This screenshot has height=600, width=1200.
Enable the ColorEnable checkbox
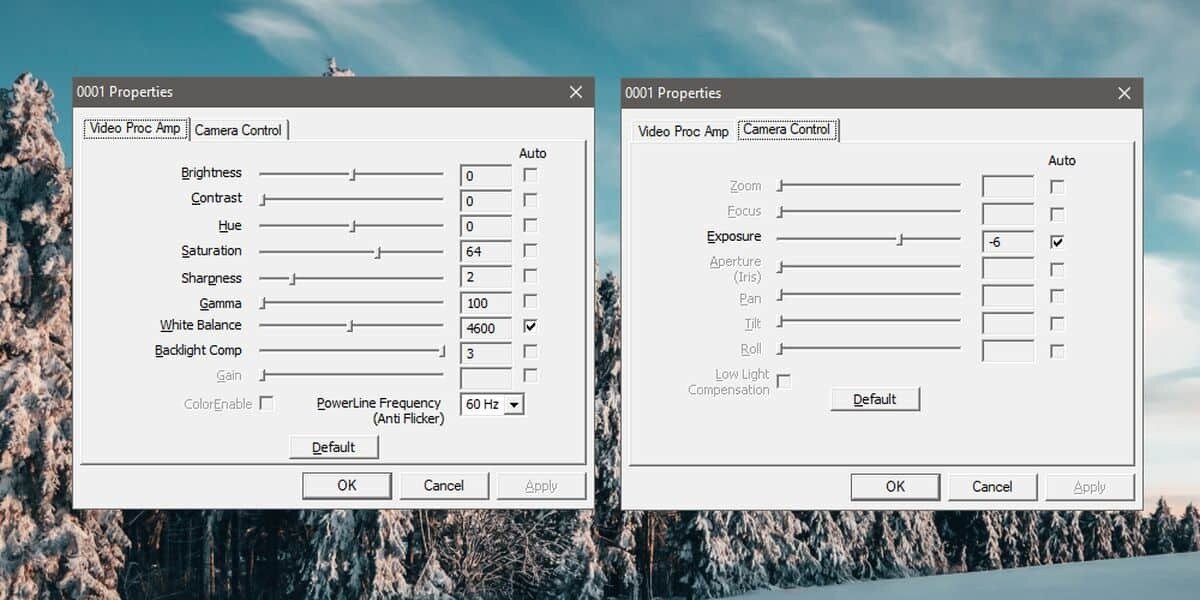[x=266, y=401]
